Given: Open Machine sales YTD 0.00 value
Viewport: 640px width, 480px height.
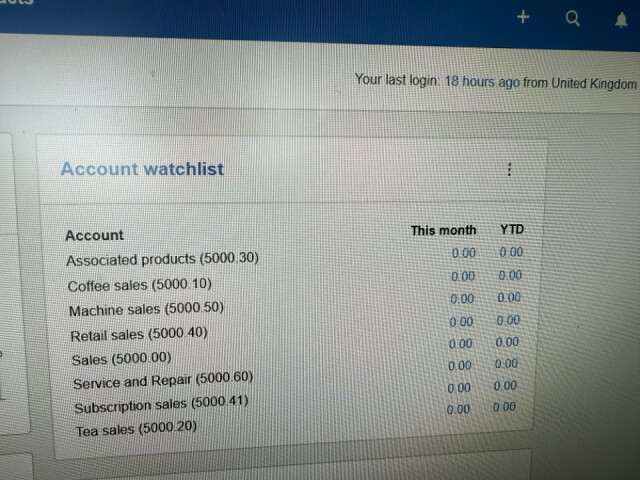Looking at the screenshot, I should pos(509,297).
